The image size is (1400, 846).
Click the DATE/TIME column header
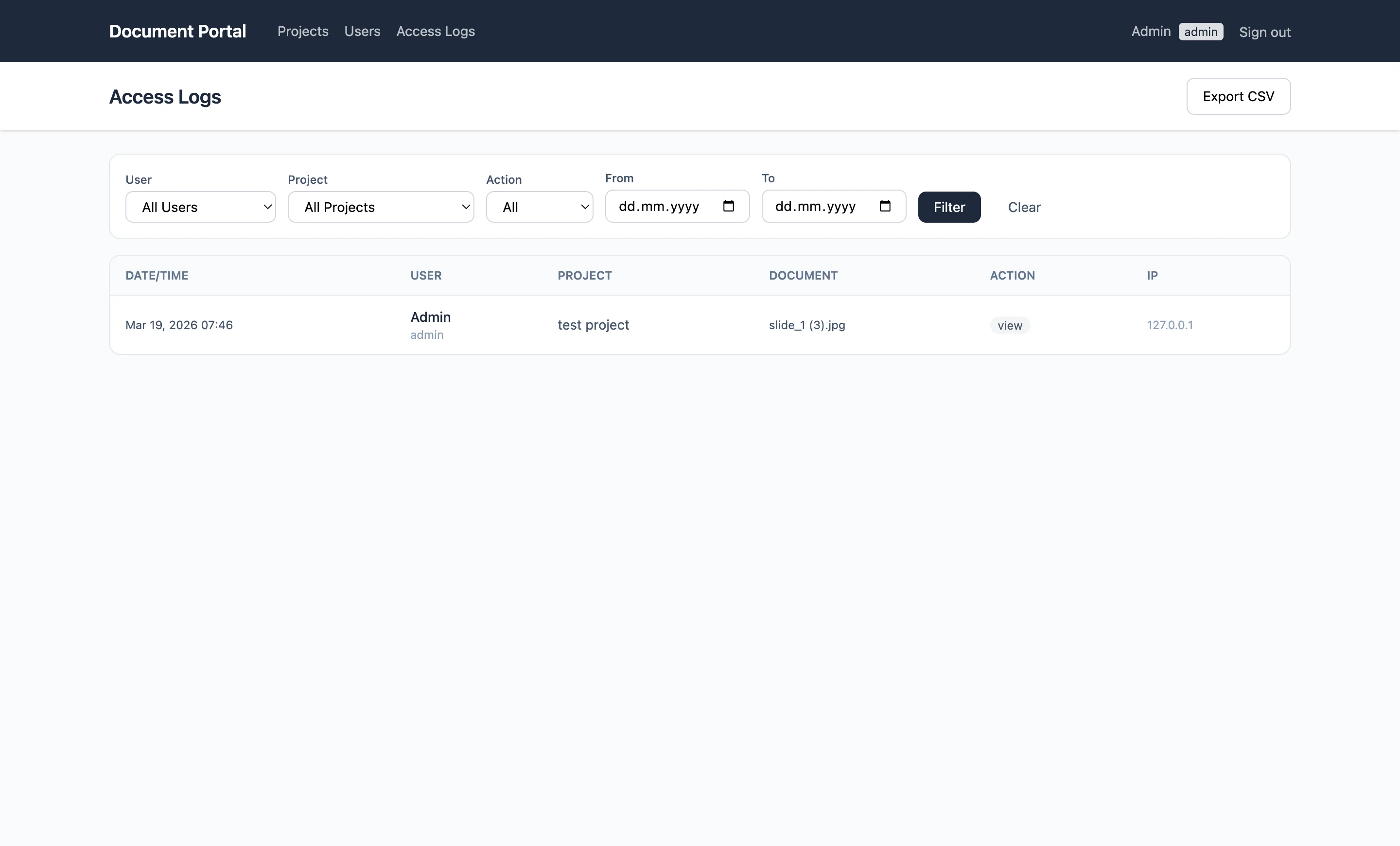(x=157, y=275)
